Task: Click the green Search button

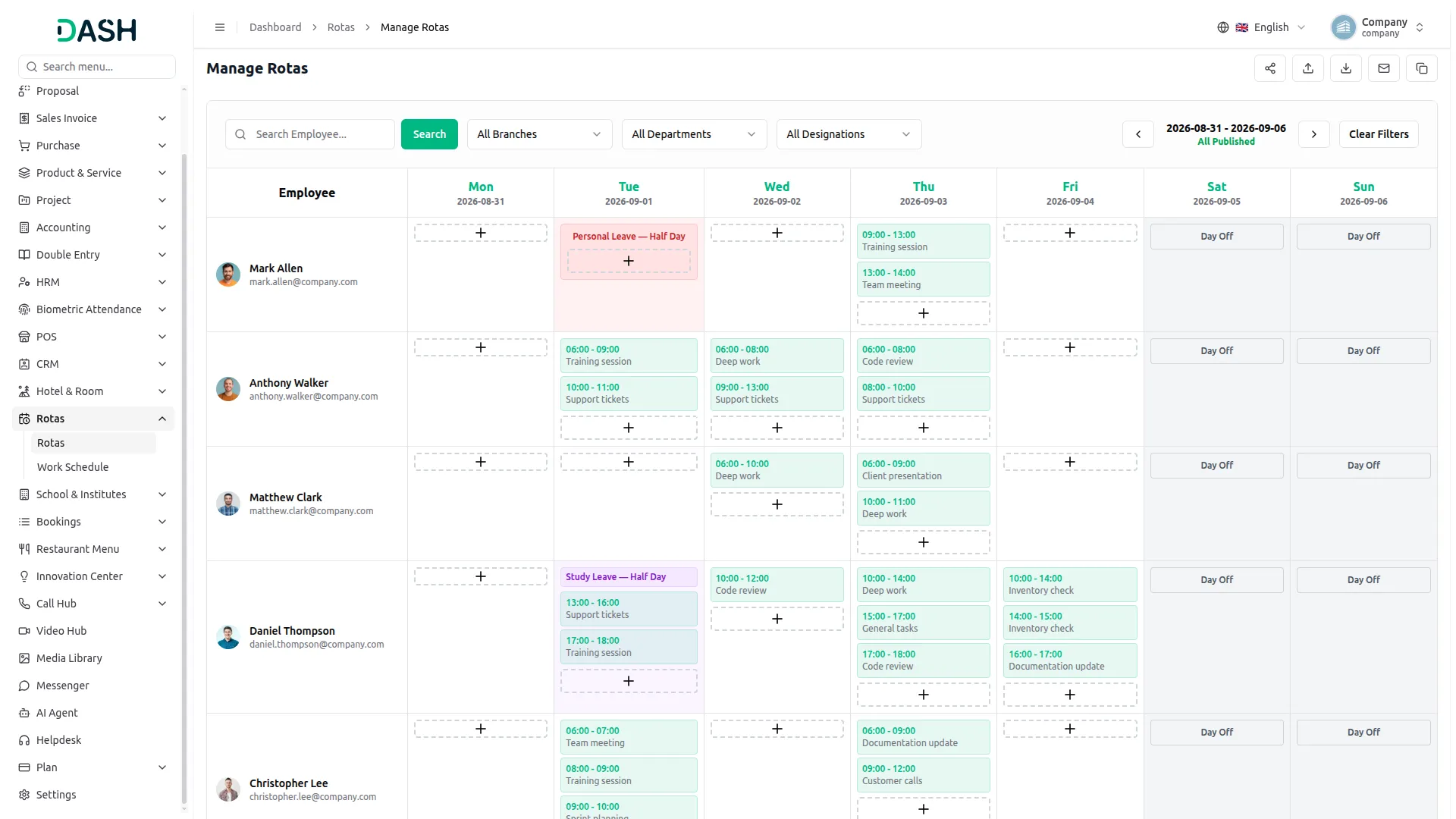Action: [x=429, y=134]
